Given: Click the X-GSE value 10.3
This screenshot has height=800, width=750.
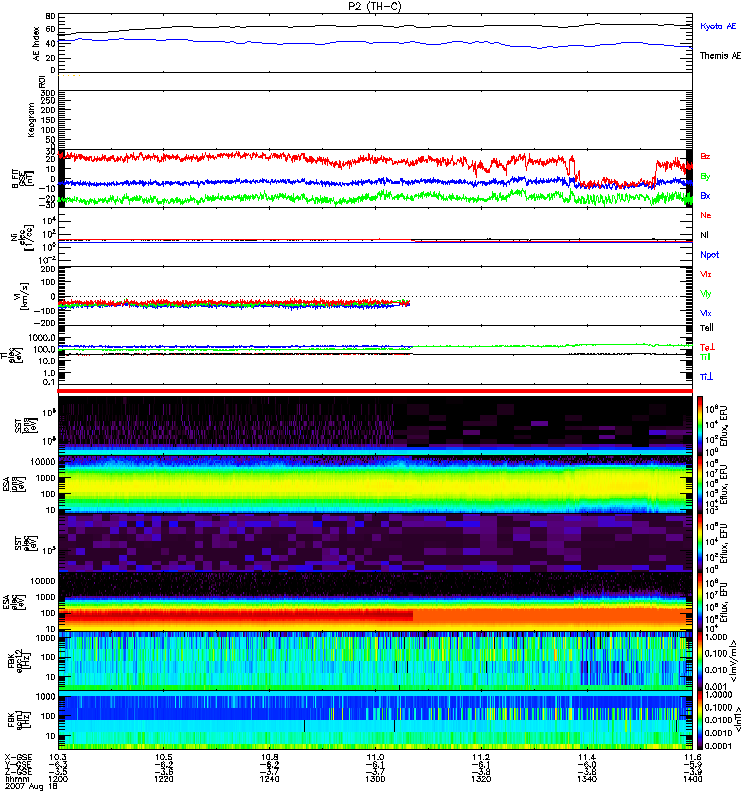Looking at the screenshot, I should [58, 757].
